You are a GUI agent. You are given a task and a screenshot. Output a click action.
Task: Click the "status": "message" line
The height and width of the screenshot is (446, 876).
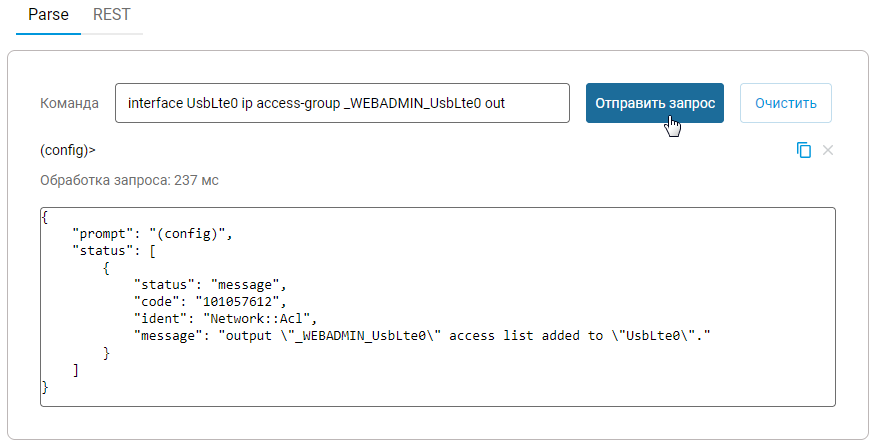click(211, 284)
